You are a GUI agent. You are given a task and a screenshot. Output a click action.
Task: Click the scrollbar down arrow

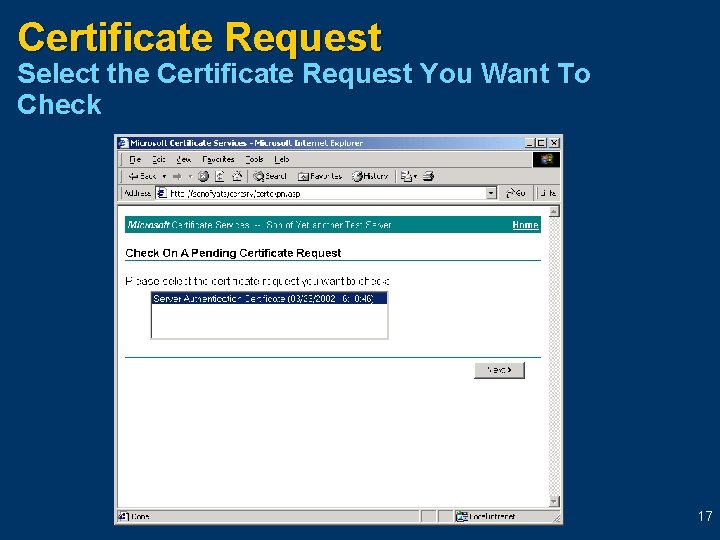point(554,501)
